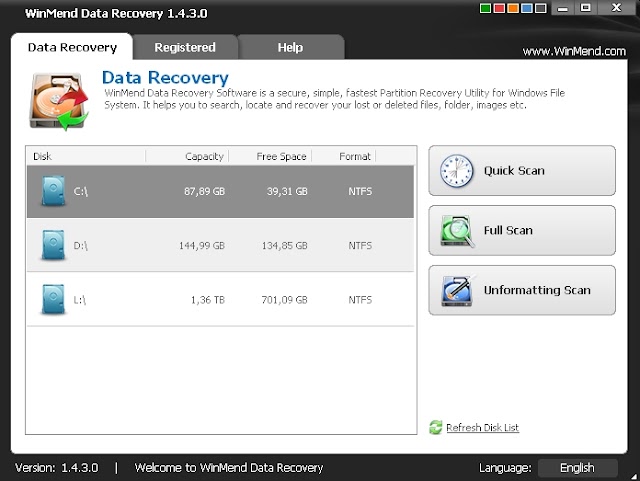The width and height of the screenshot is (640, 481).
Task: Maximize the WinMend window
Action: pyautogui.click(x=586, y=8)
